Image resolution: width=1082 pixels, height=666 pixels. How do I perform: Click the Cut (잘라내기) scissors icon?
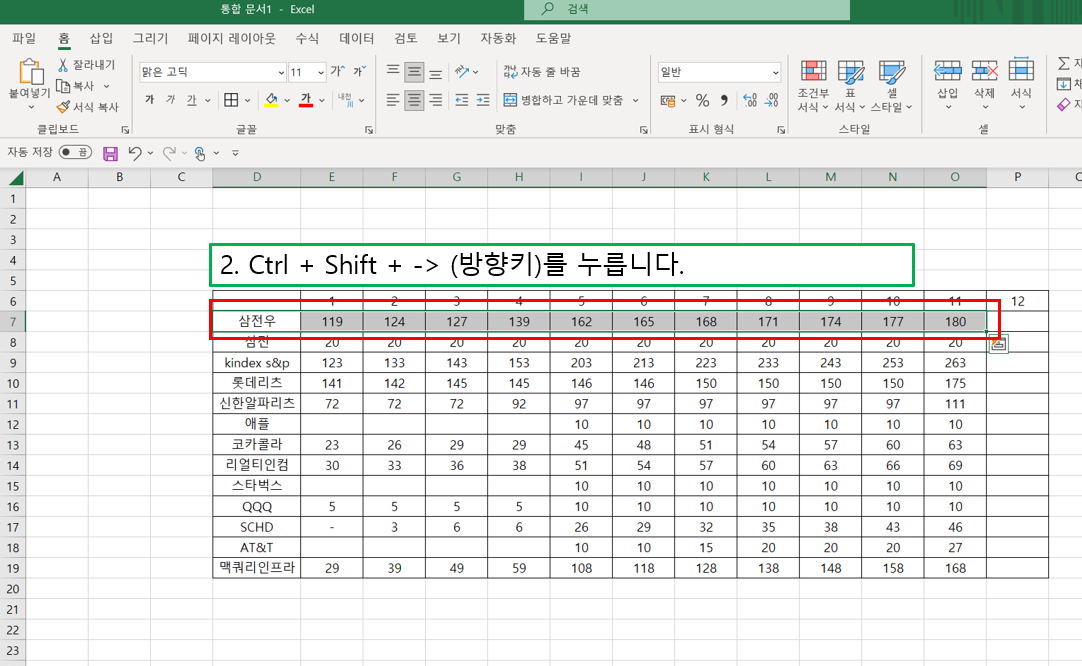pos(63,65)
